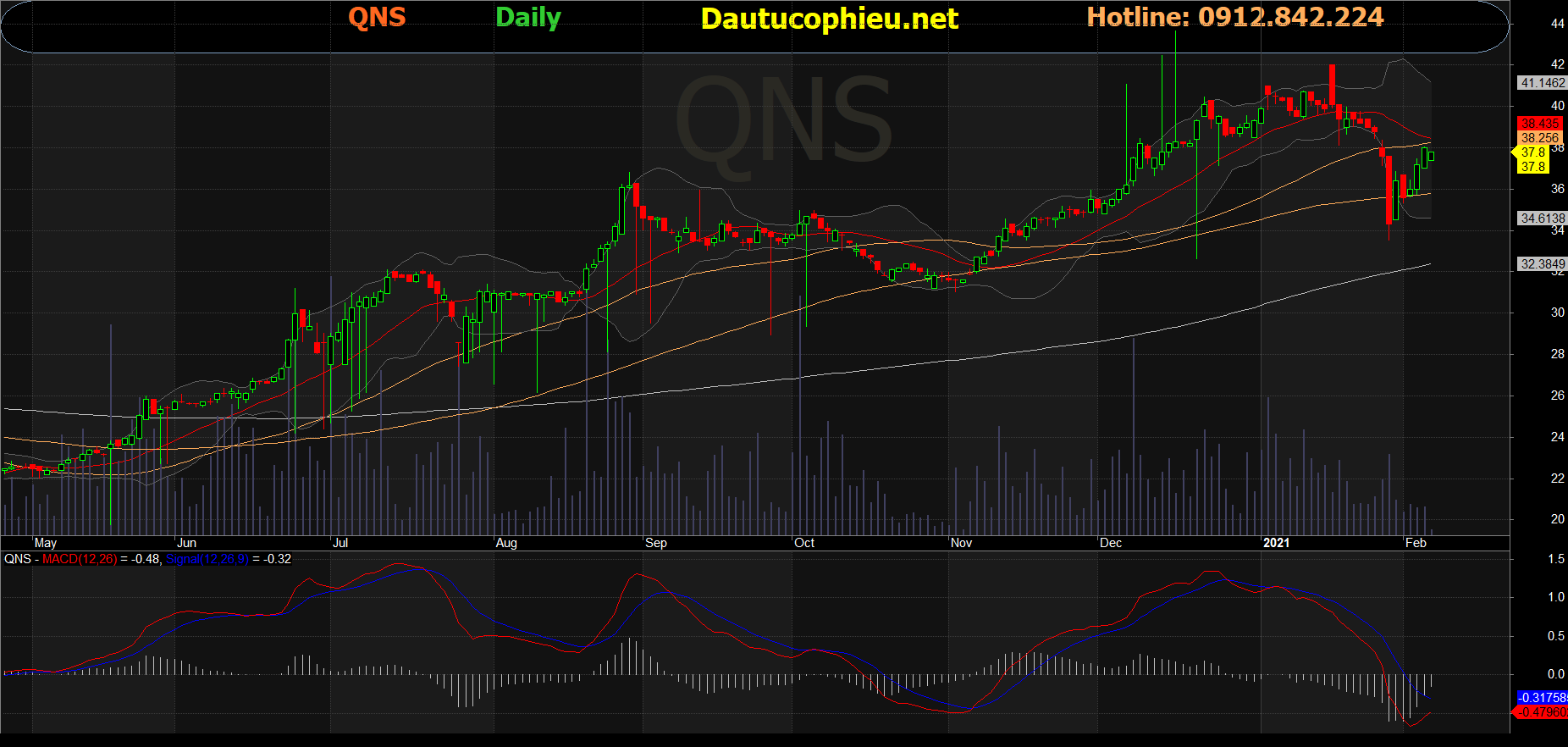Viewport: 1568px width, 747px height.
Task: Click the 0.5 value on MACD axis
Action: click(1556, 636)
